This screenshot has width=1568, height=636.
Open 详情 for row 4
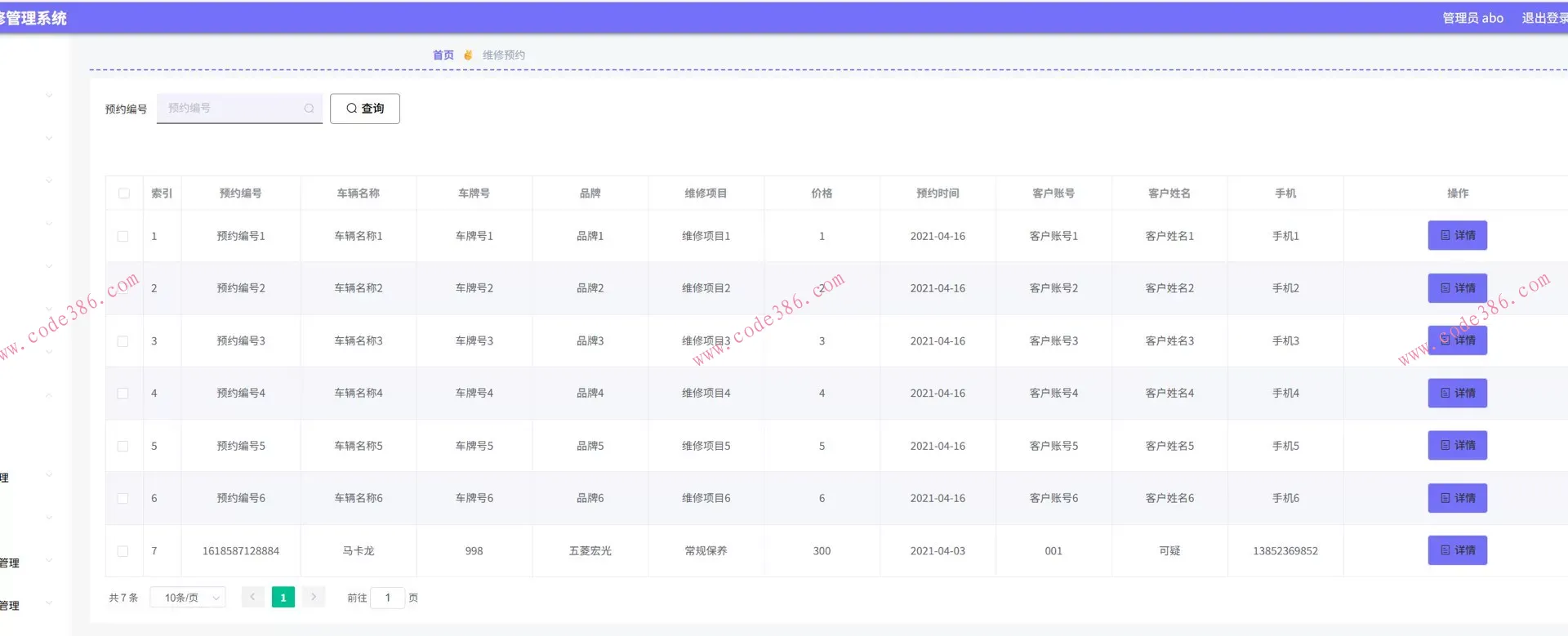pyautogui.click(x=1457, y=394)
